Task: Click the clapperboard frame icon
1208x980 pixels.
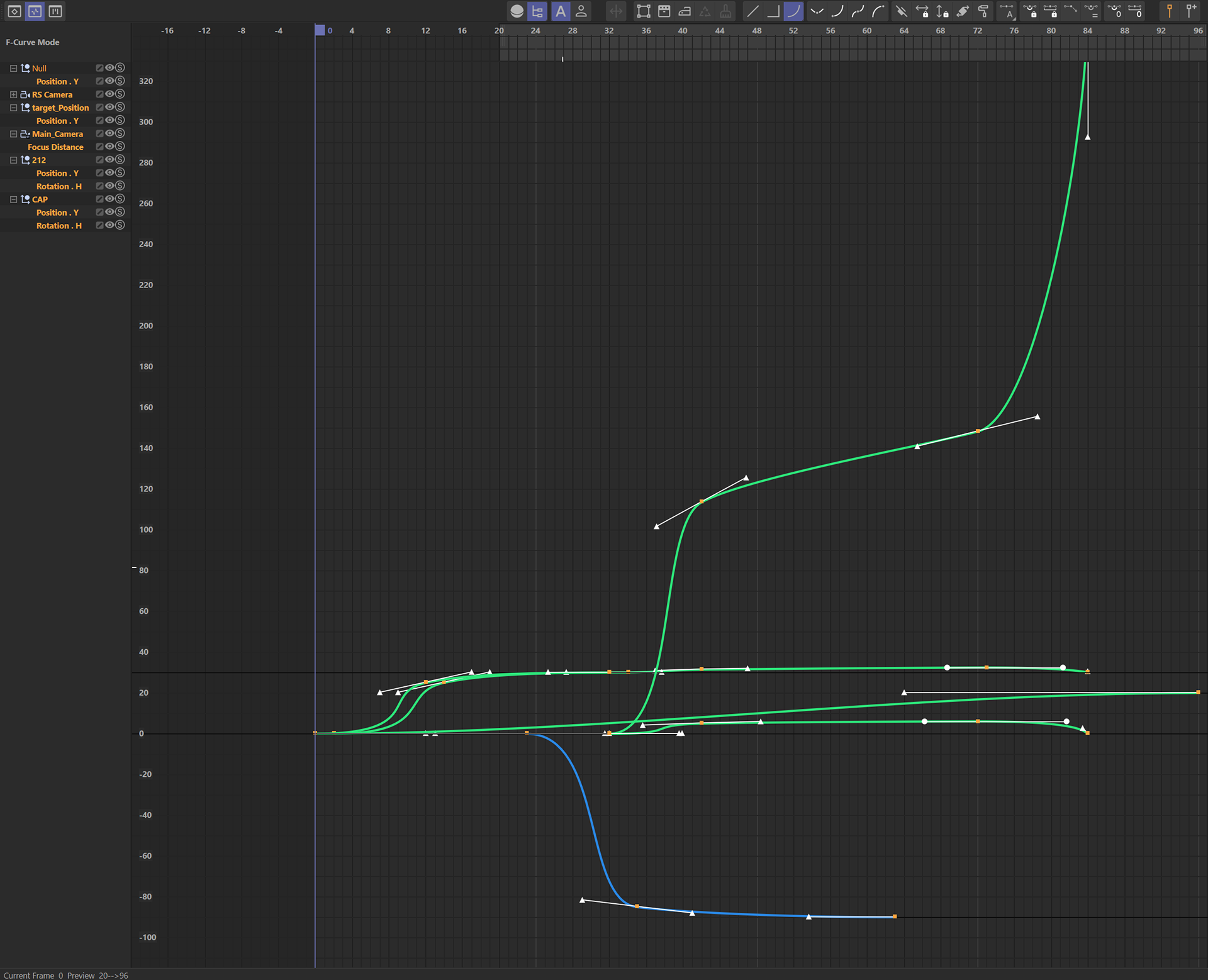Action: coord(664,11)
